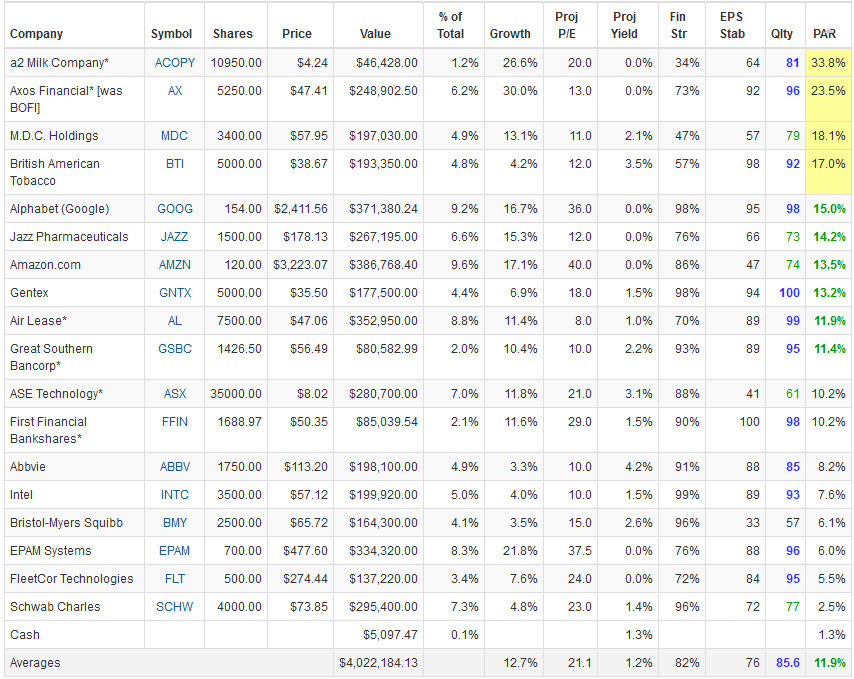
Task: Open the FLT ticker symbol link
Action: point(174,578)
